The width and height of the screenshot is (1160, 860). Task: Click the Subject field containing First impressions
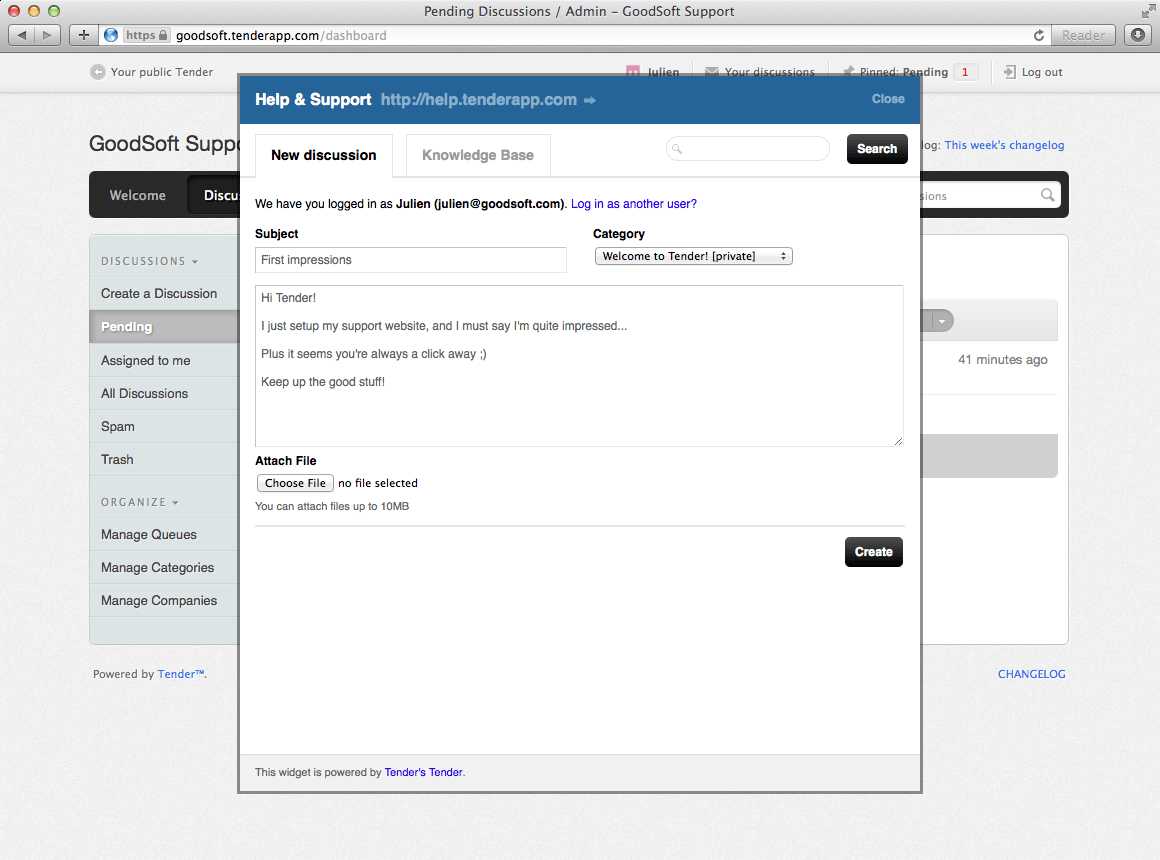[x=411, y=260]
